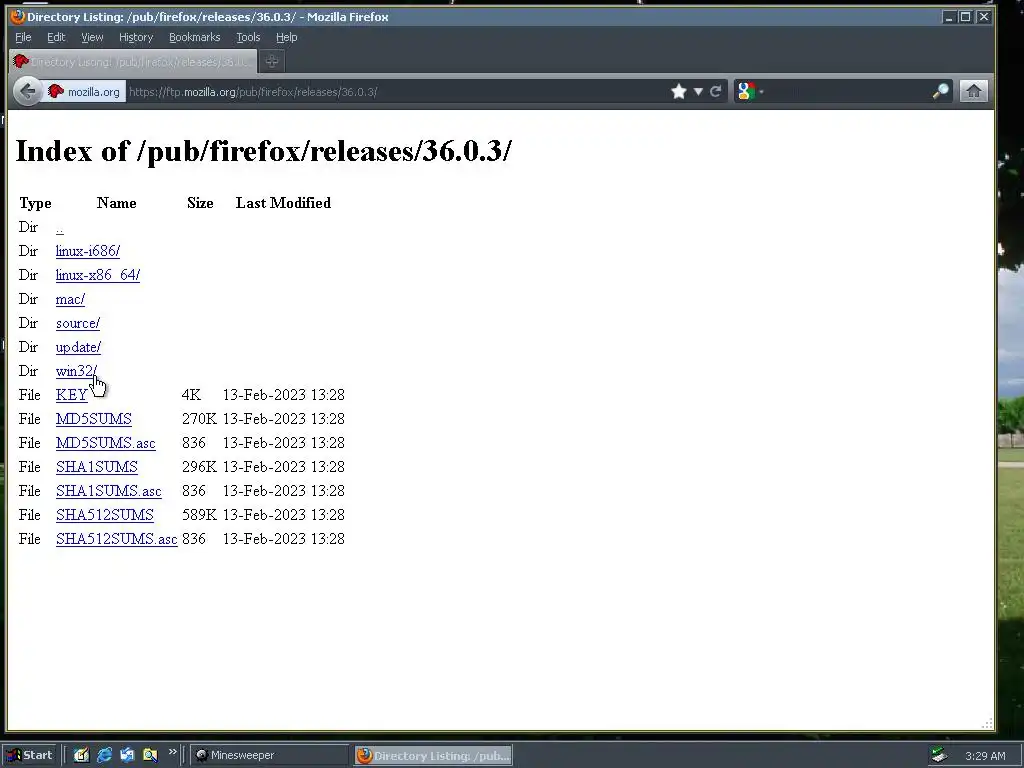
Task: Click the 589K size value
Action: [199, 515]
